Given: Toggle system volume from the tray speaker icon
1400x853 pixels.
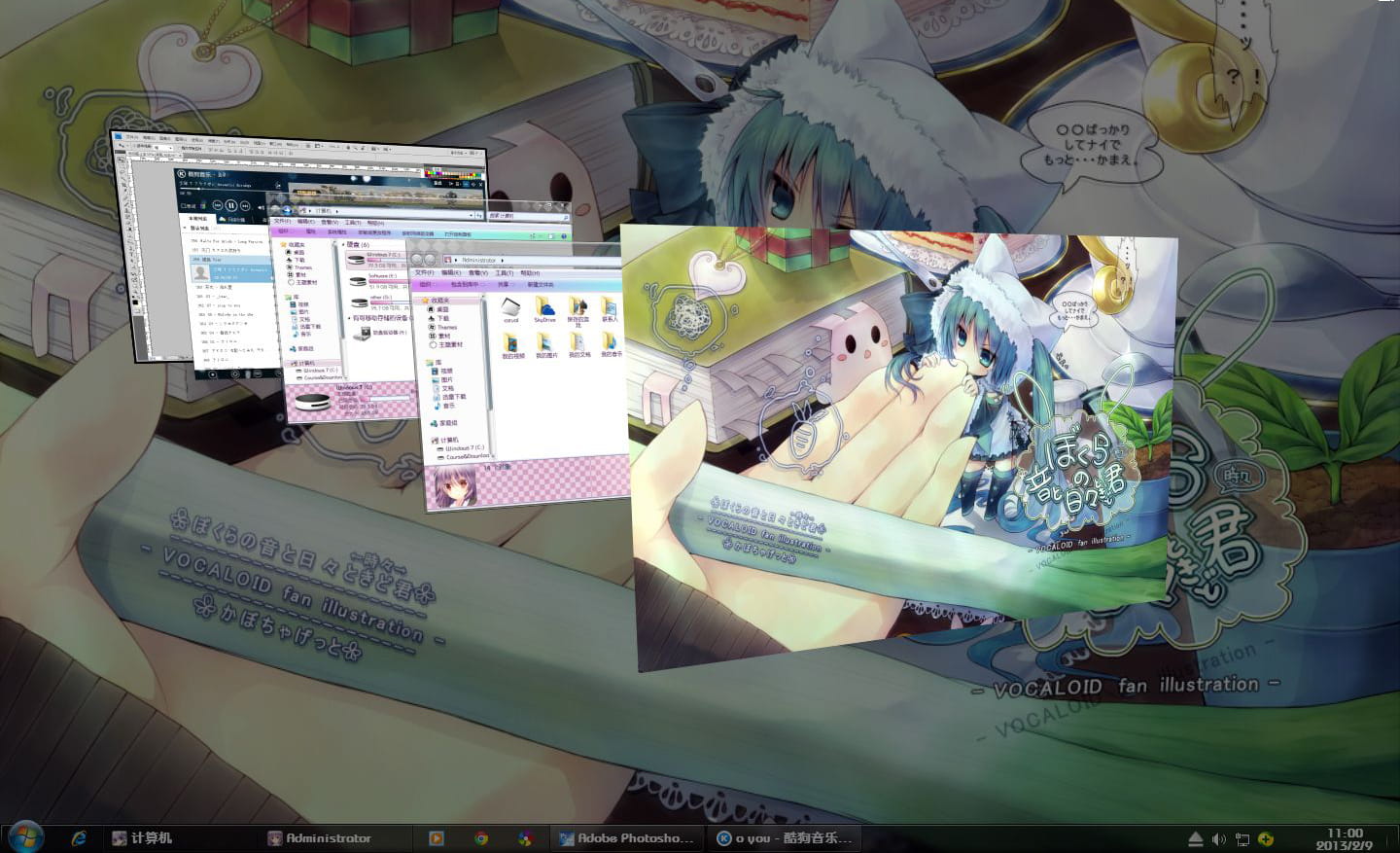Looking at the screenshot, I should (1219, 838).
